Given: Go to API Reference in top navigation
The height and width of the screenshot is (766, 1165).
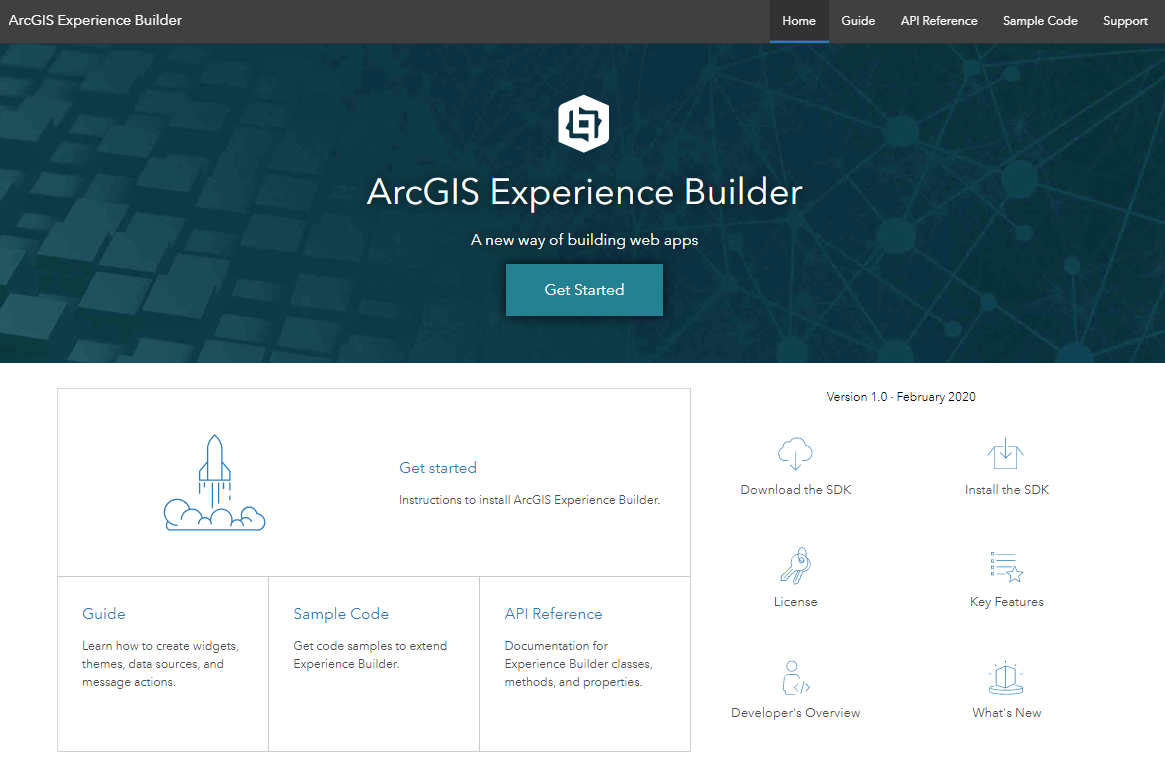Looking at the screenshot, I should [x=939, y=21].
